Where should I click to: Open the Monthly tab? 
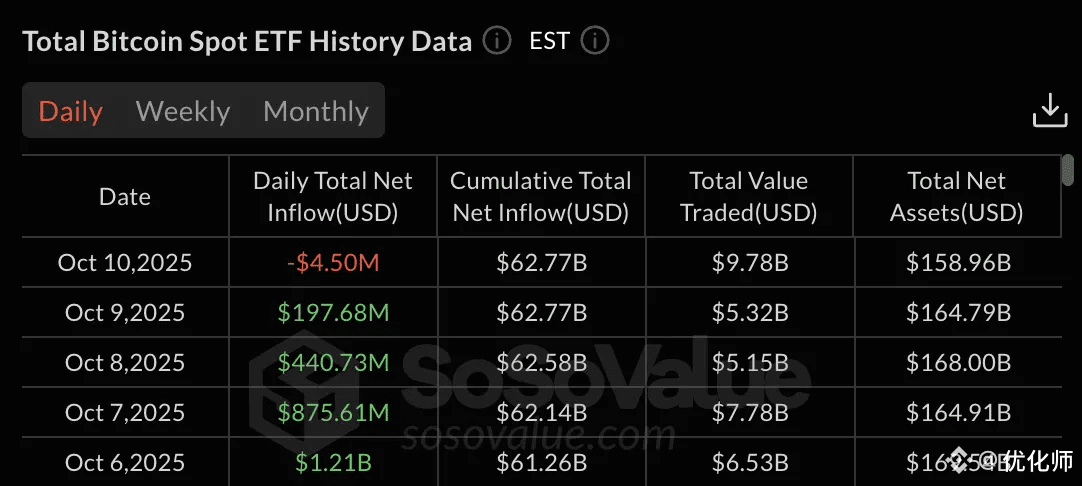[x=316, y=111]
